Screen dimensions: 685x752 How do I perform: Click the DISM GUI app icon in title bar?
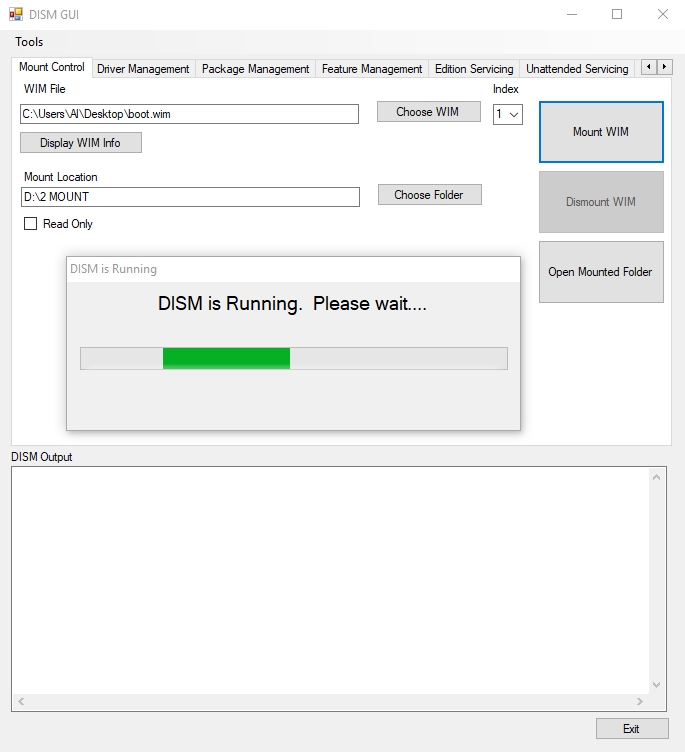pyautogui.click(x=16, y=14)
